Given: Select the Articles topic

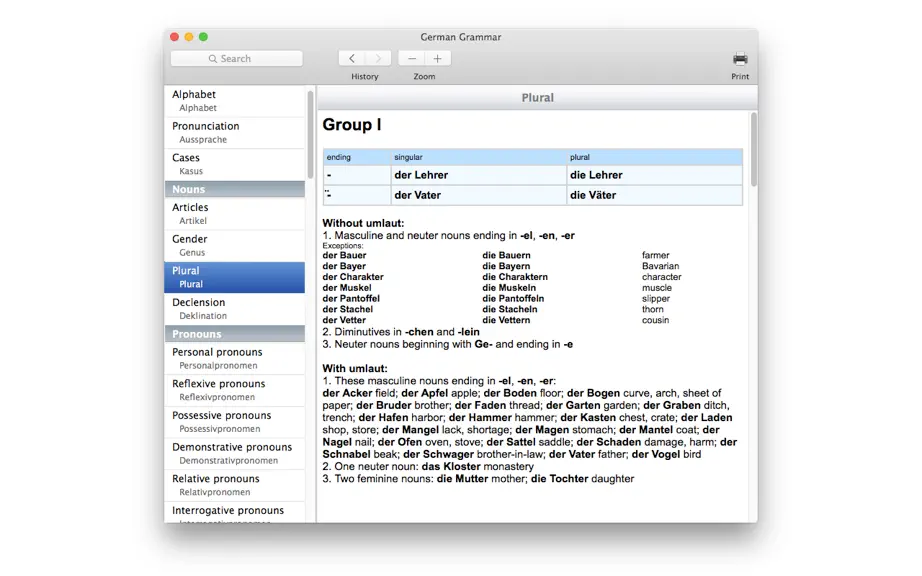Looking at the screenshot, I should [x=235, y=213].
